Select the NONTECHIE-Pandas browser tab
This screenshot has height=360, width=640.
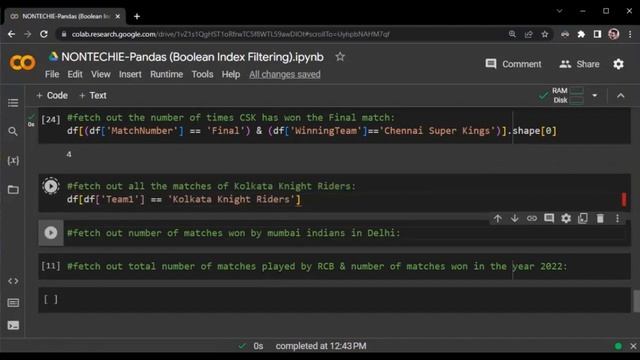[x=65, y=16]
